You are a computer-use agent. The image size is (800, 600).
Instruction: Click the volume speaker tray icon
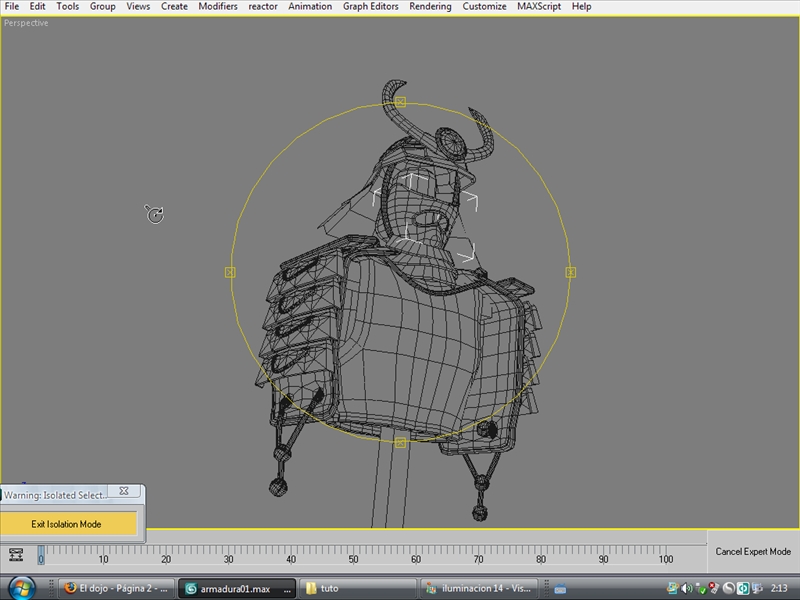pos(687,589)
